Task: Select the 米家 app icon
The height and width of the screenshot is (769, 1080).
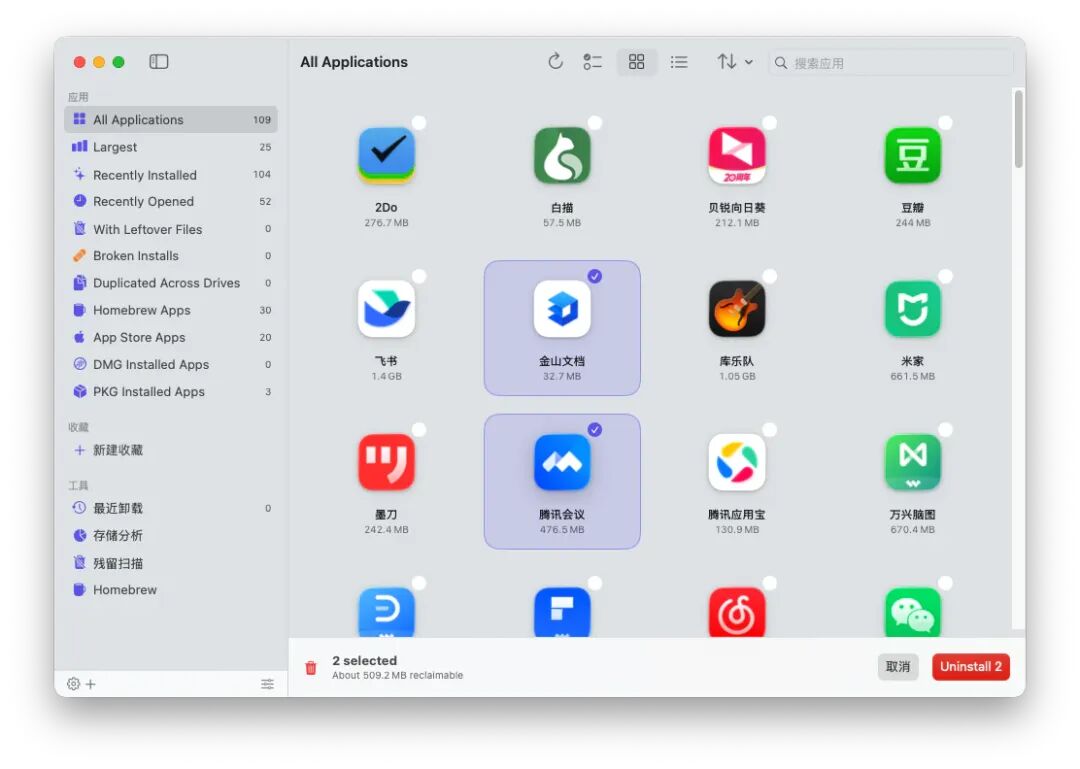Action: (913, 309)
